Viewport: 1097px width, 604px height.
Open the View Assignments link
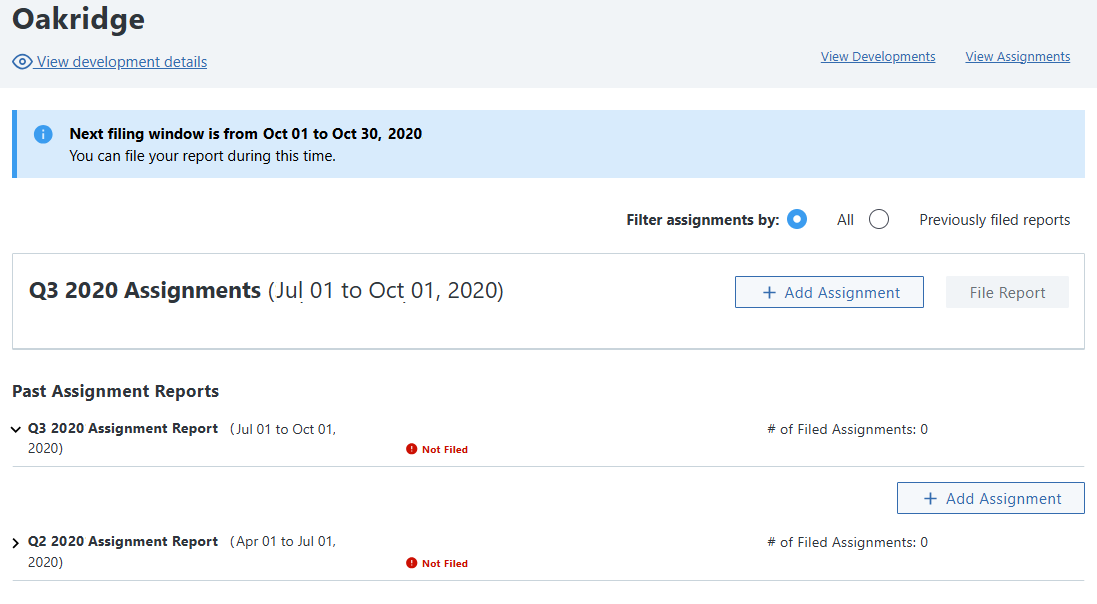(x=1017, y=57)
